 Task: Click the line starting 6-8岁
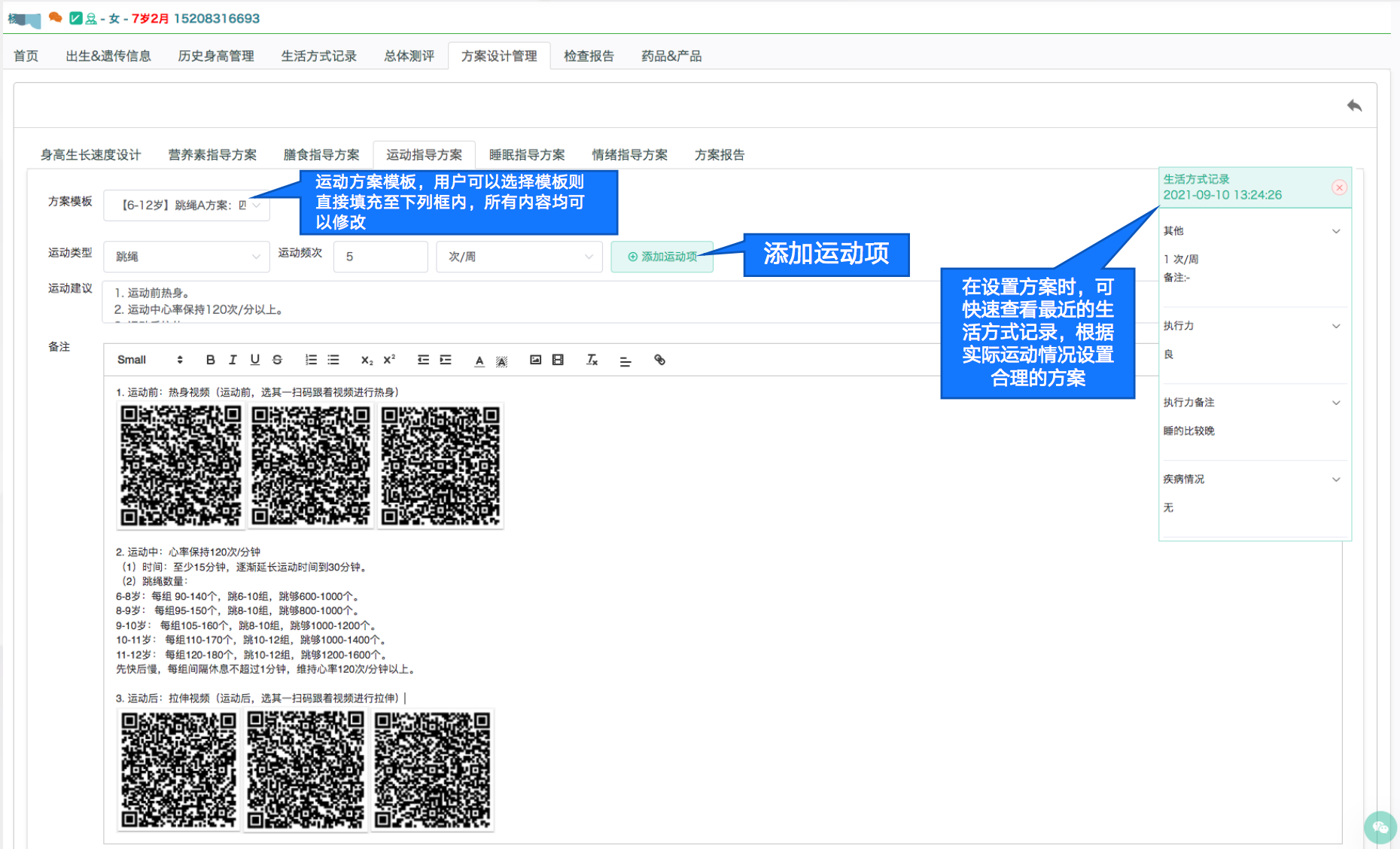238,596
